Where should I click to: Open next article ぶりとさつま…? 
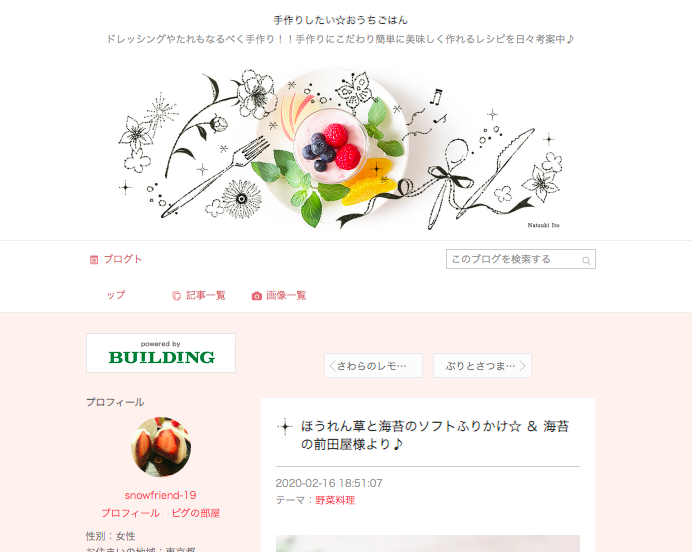coord(482,365)
